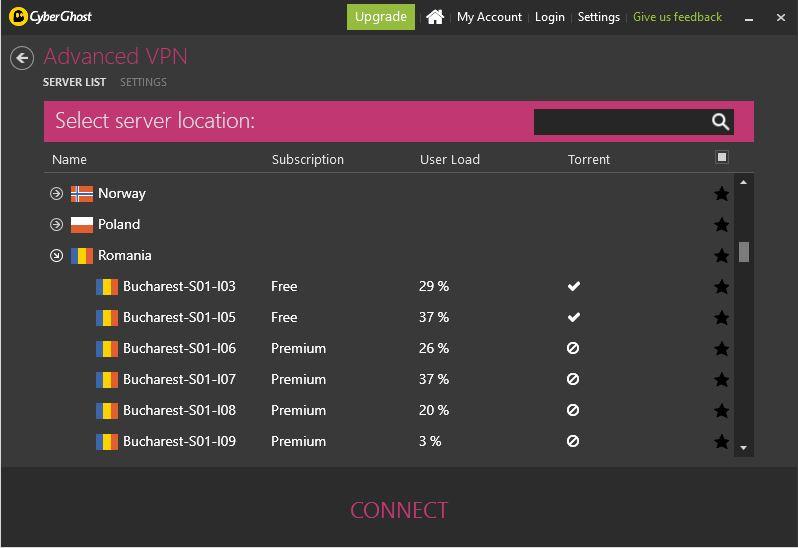Click torrent blocked icon for Bucharest-S01-I07
The image size is (798, 548).
pyautogui.click(x=573, y=379)
